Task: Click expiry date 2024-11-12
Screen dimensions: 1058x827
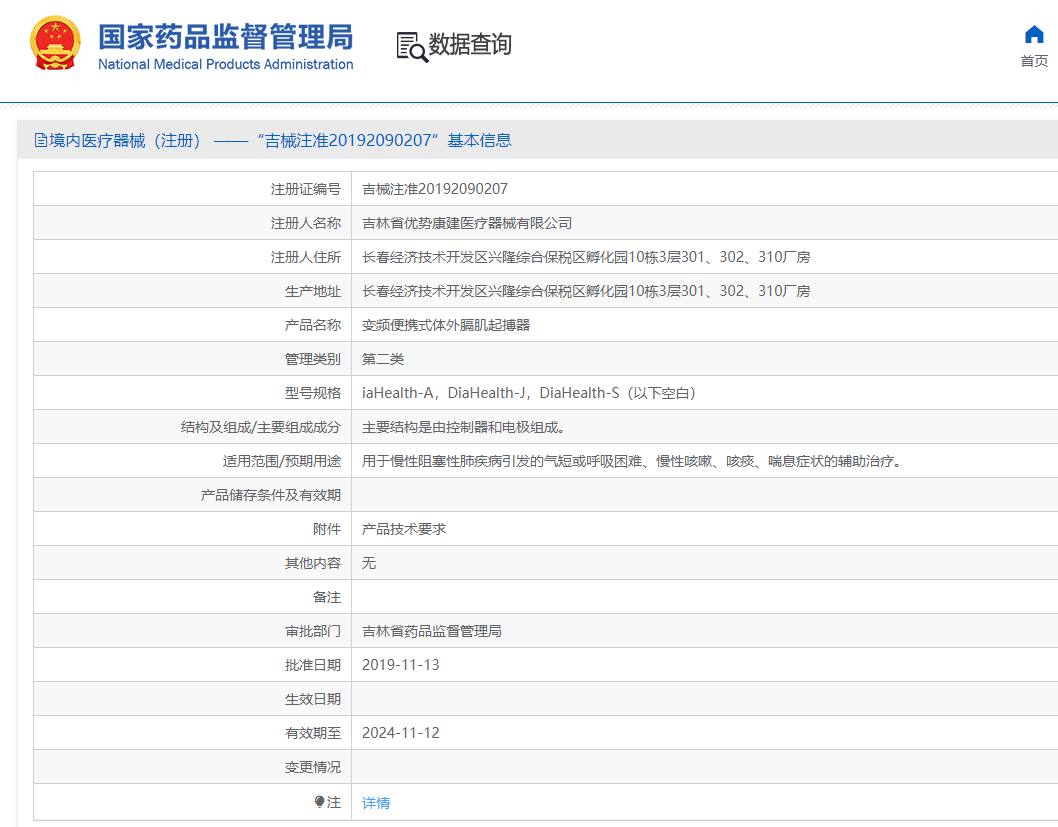Action: [x=400, y=733]
